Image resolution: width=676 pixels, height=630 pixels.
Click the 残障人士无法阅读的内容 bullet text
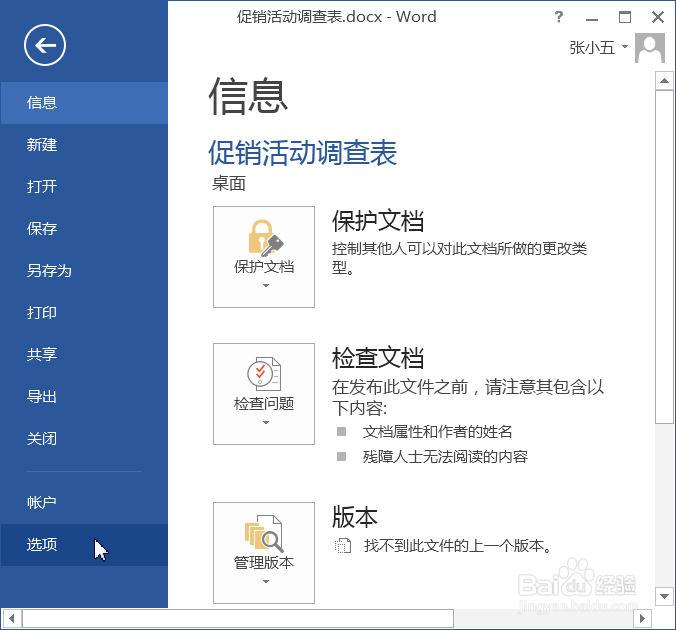(445, 457)
